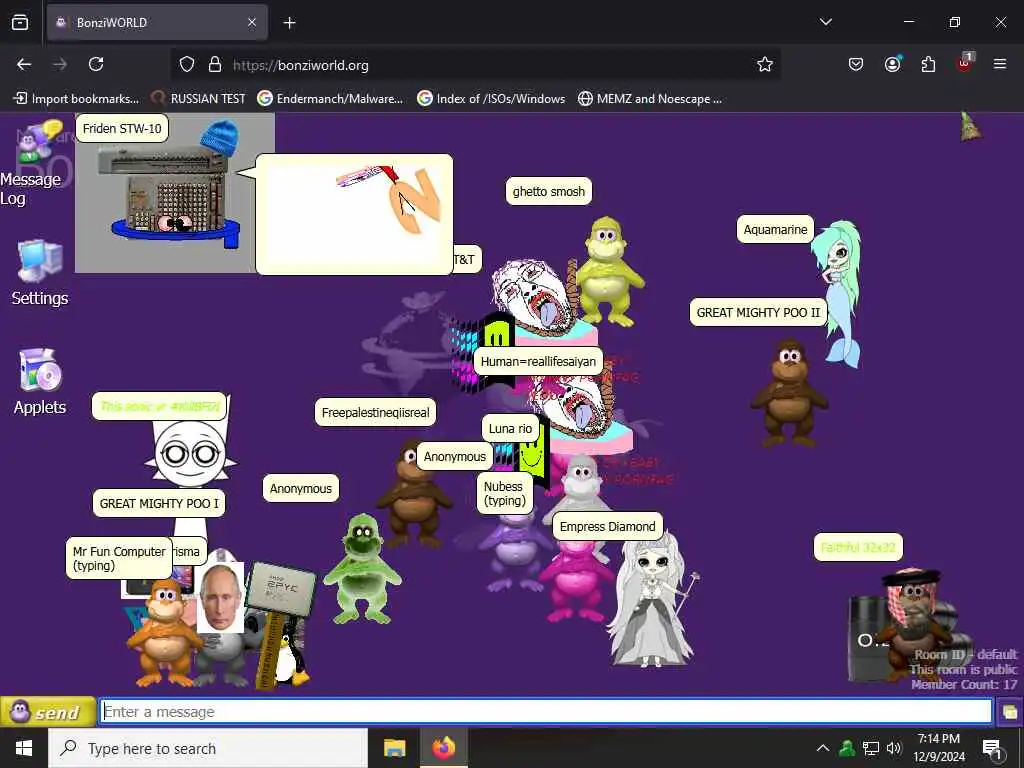This screenshot has width=1024, height=768.
Task: Click the network tray icon
Action: coord(871,748)
